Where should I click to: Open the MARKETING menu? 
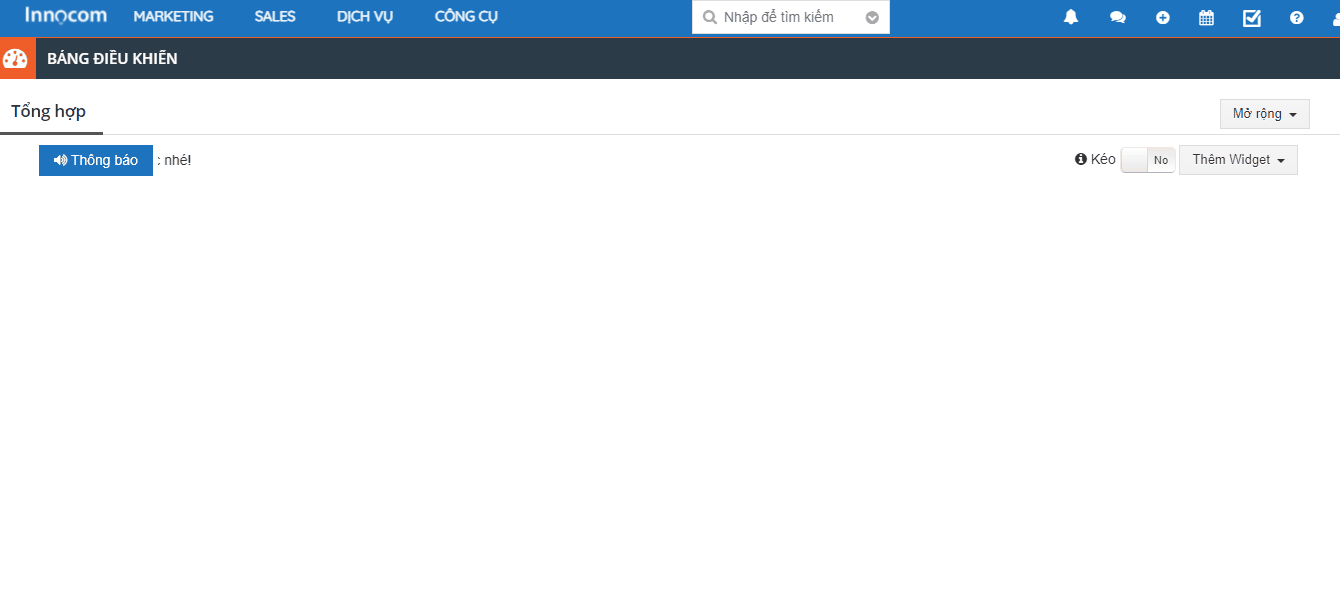point(173,17)
